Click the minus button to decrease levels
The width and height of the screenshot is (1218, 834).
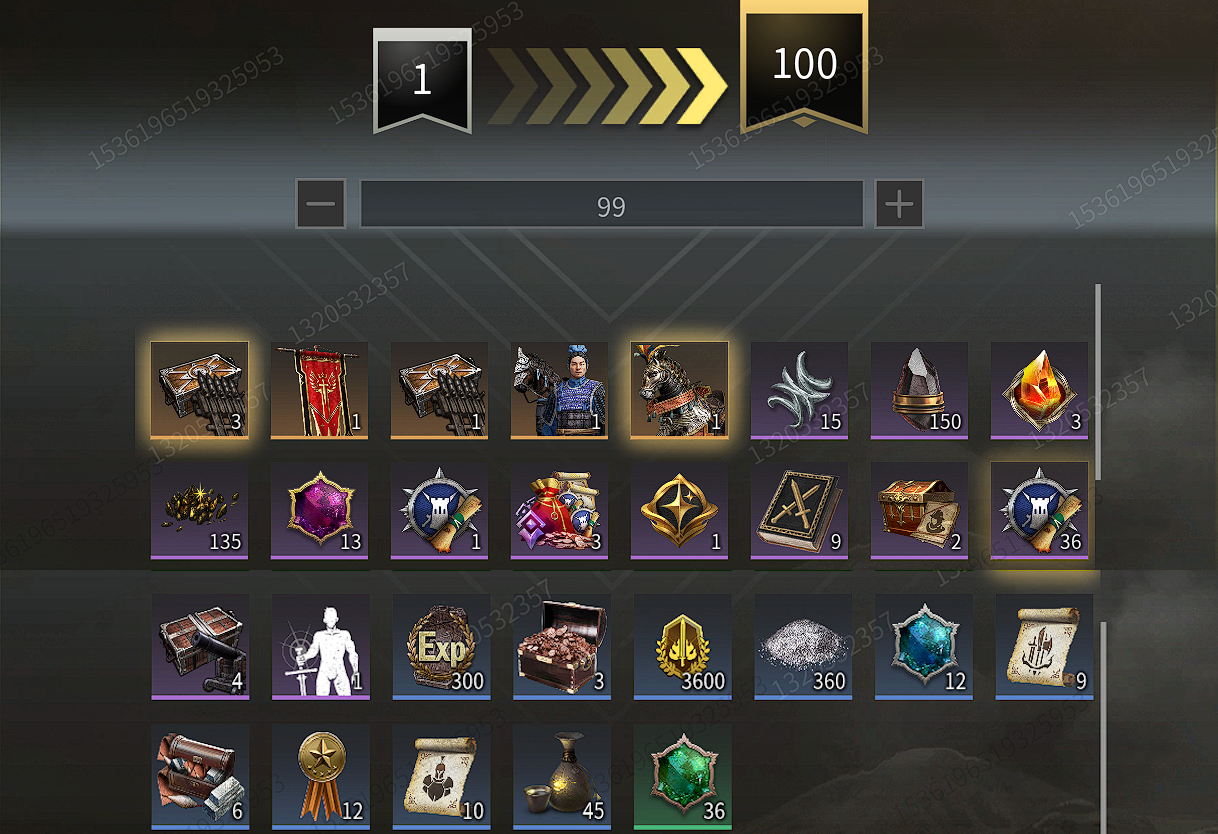point(321,204)
